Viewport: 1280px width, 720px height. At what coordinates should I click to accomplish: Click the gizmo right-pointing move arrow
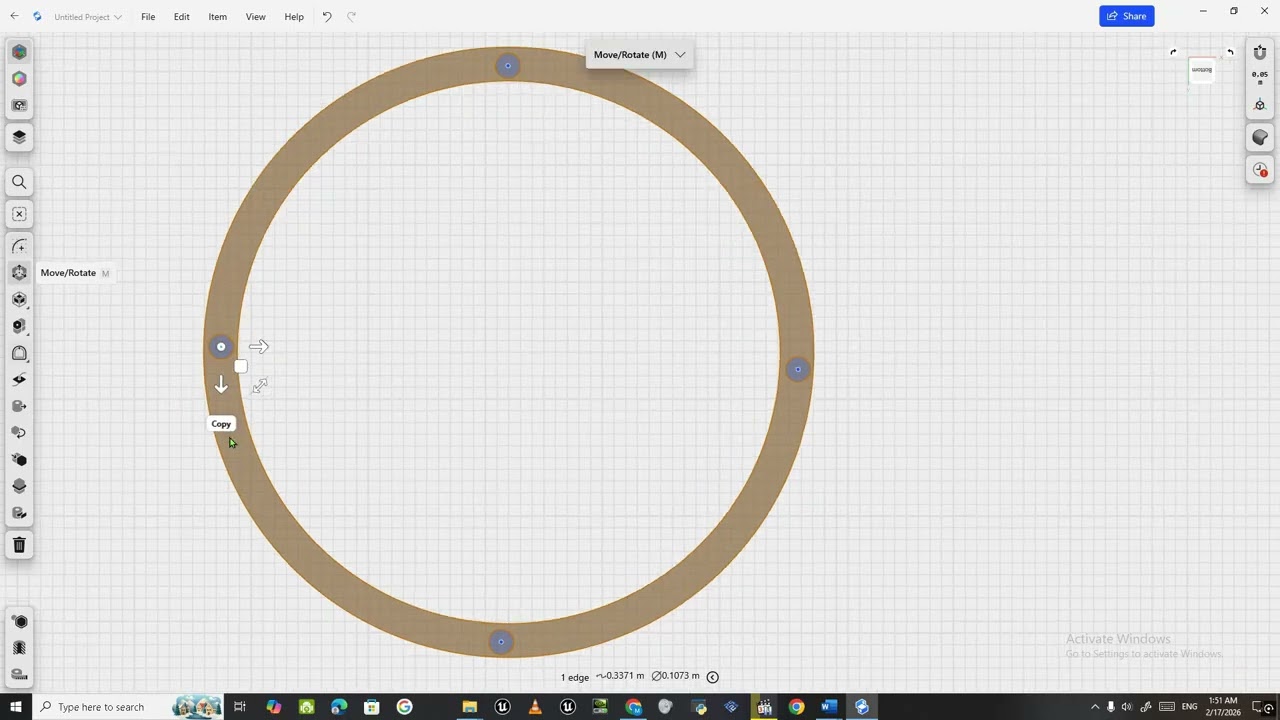259,347
